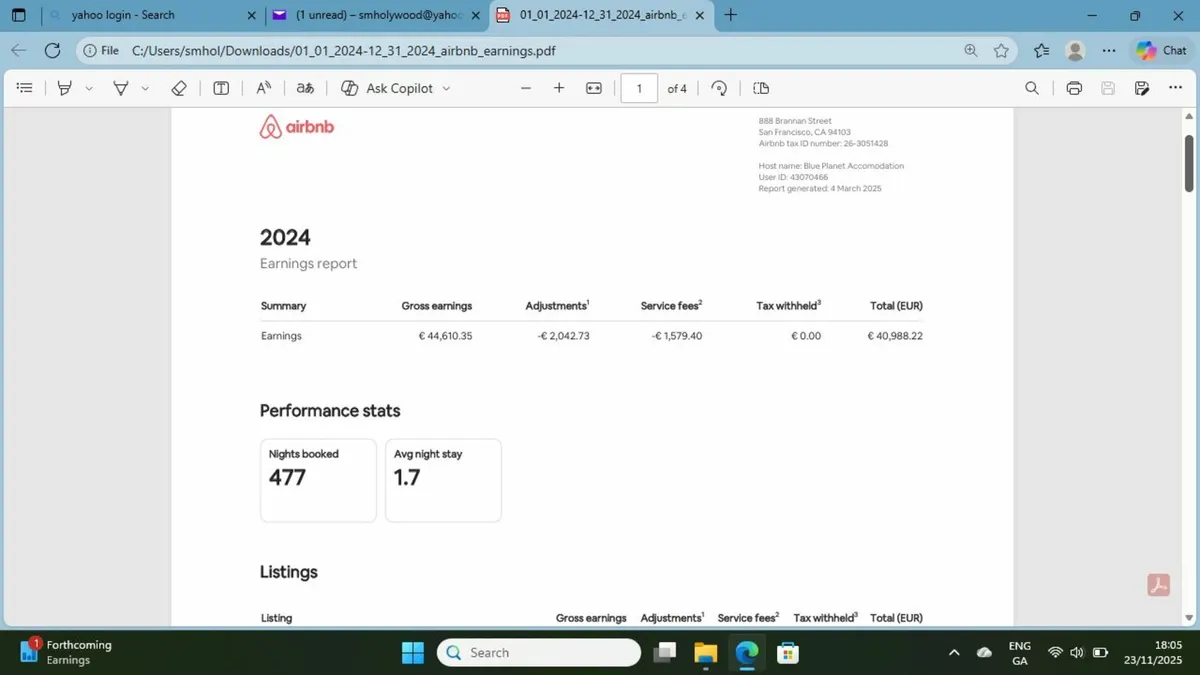Click the Translate icon
The height and width of the screenshot is (675, 1200).
(x=305, y=88)
